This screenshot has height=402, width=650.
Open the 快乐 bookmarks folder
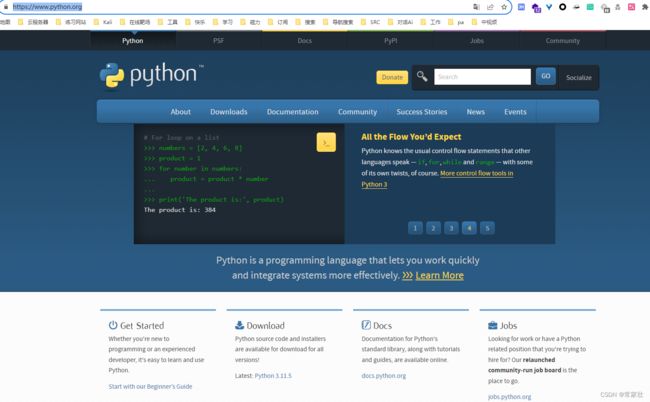pos(195,22)
